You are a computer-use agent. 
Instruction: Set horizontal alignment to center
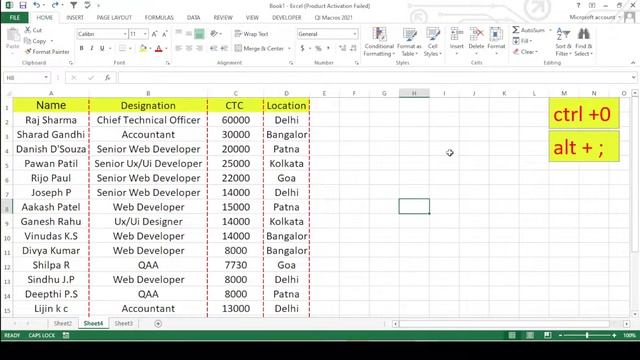(189, 48)
